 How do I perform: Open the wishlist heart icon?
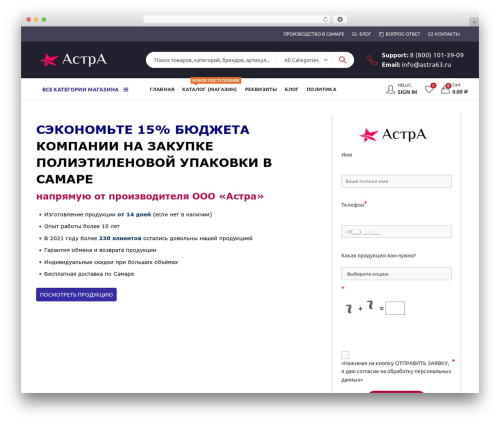point(429,89)
